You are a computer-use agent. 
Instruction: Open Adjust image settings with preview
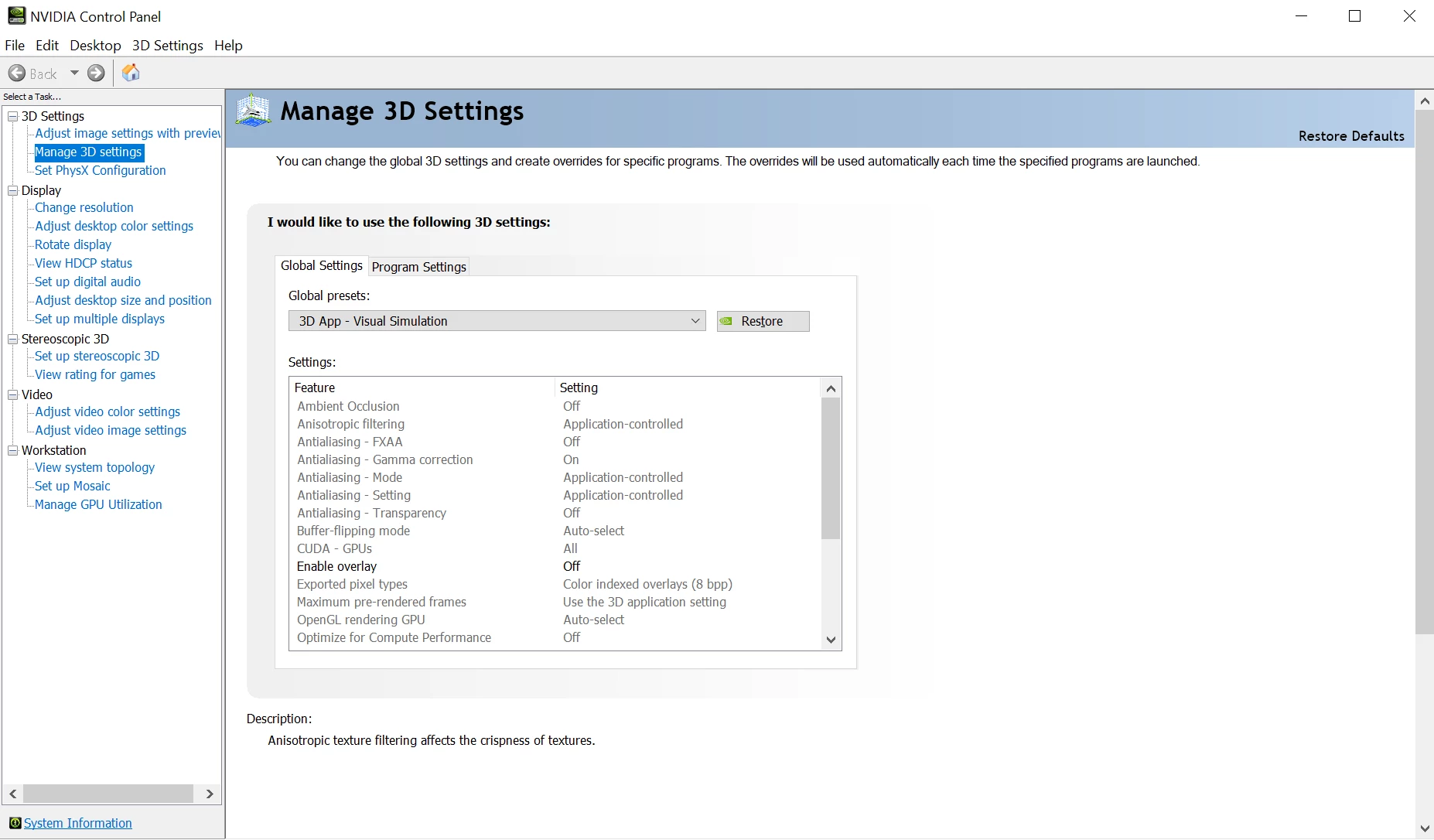click(x=128, y=133)
